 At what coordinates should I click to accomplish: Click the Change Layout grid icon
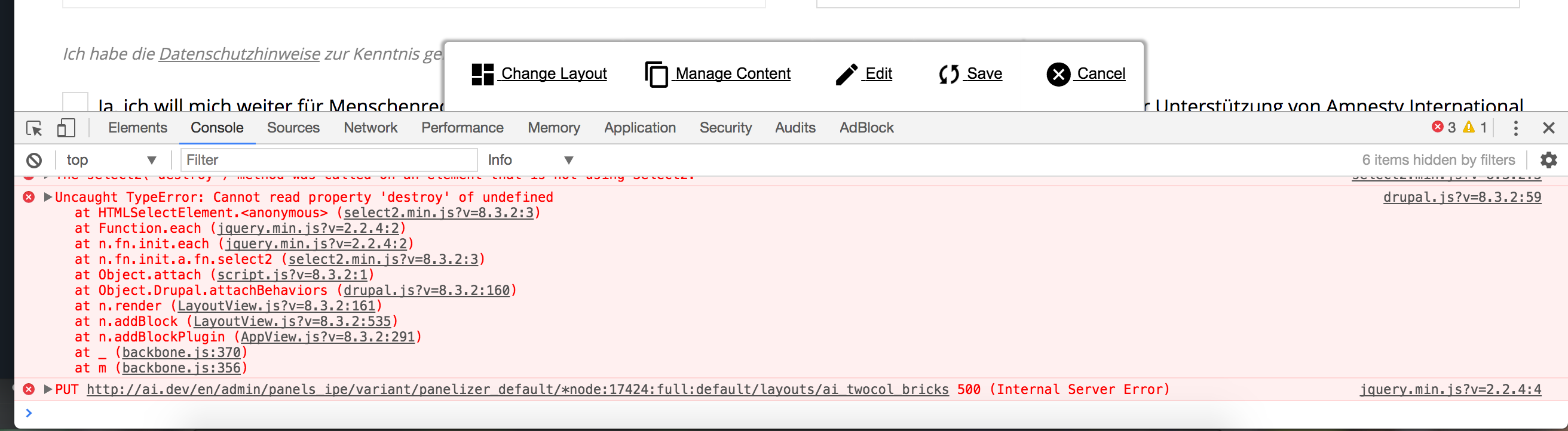[483, 74]
